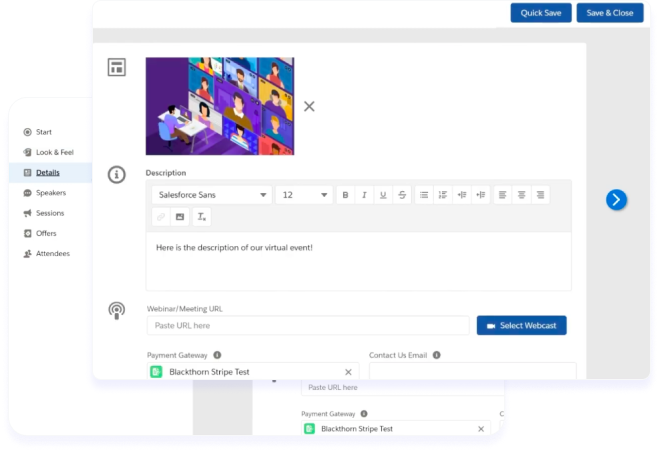Align text left
The width and height of the screenshot is (659, 452).
coord(502,195)
